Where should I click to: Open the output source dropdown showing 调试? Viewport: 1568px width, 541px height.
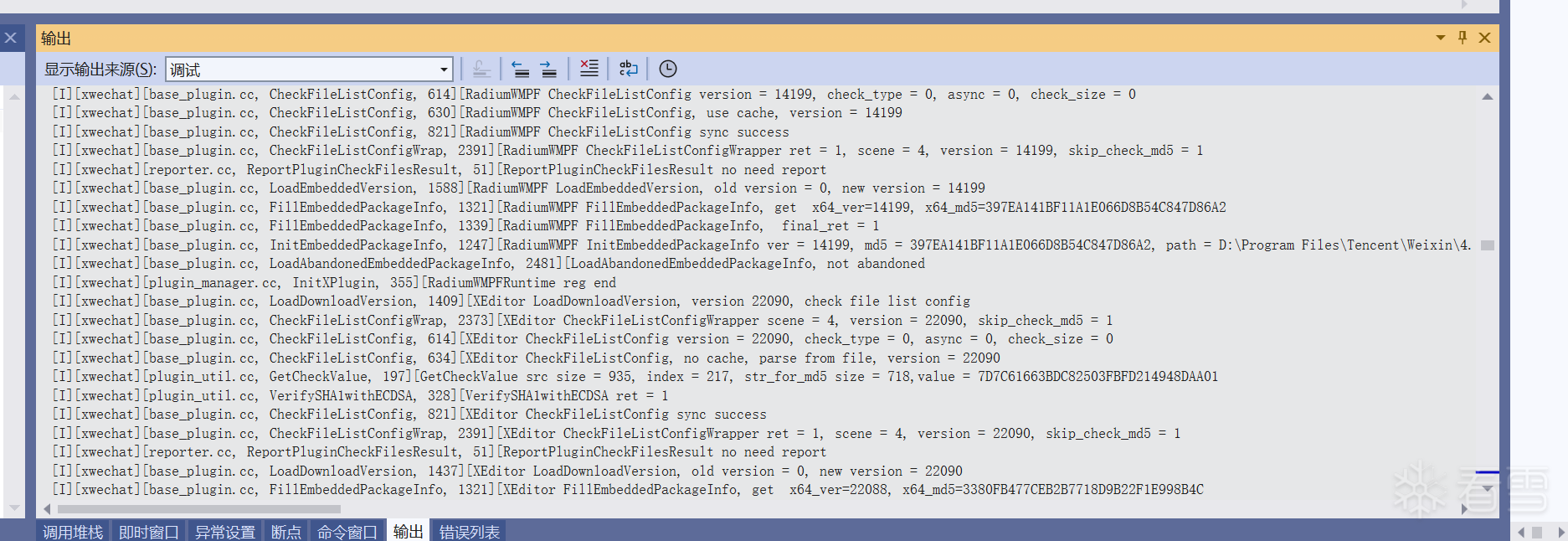tap(309, 70)
